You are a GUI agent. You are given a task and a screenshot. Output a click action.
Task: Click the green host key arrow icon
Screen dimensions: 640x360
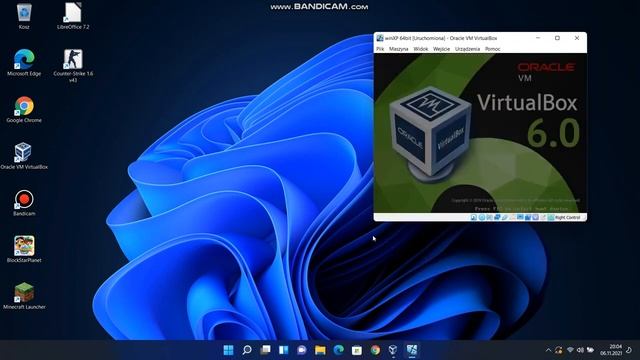(x=551, y=218)
